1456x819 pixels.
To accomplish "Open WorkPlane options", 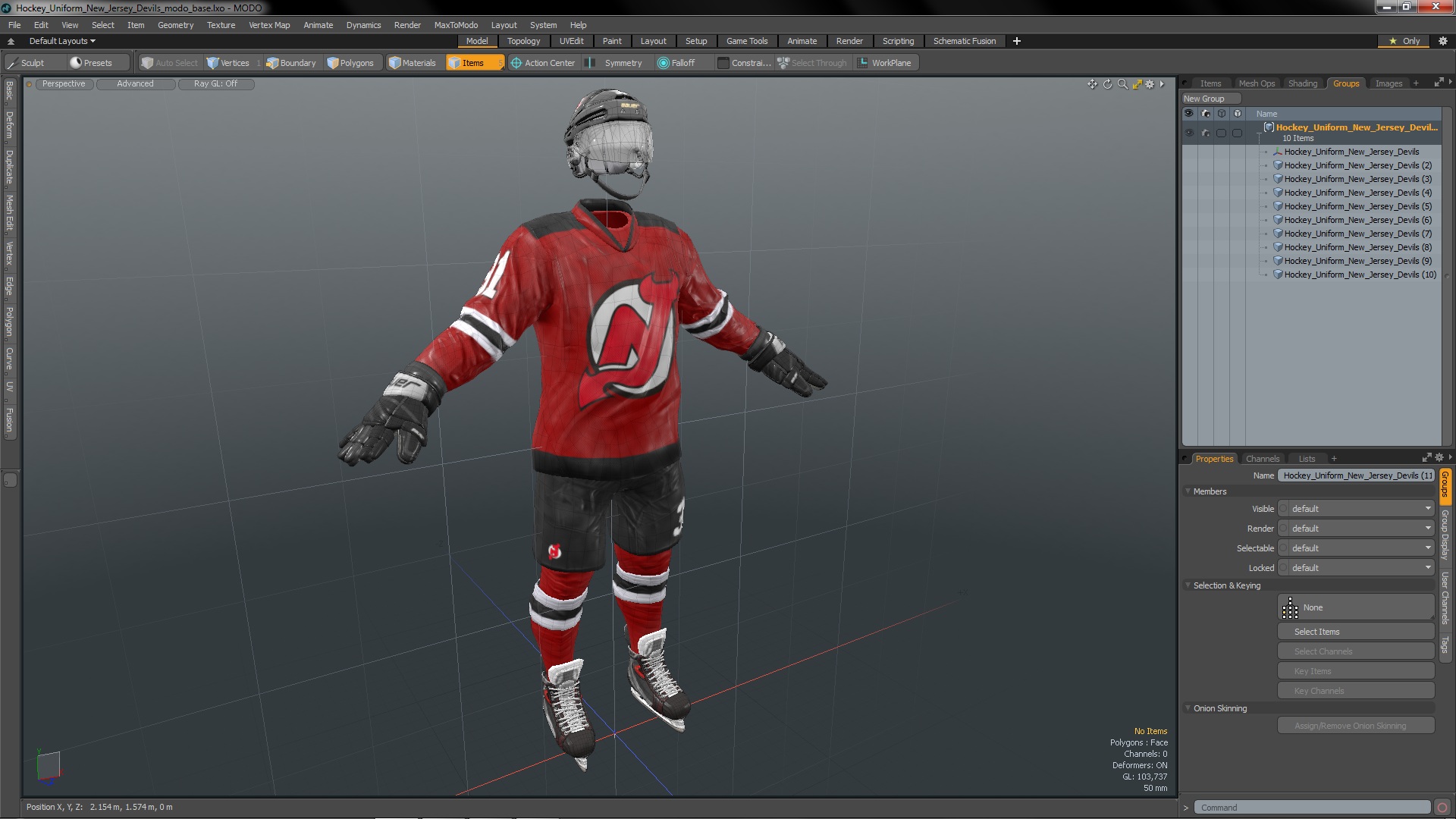I will 885,63.
